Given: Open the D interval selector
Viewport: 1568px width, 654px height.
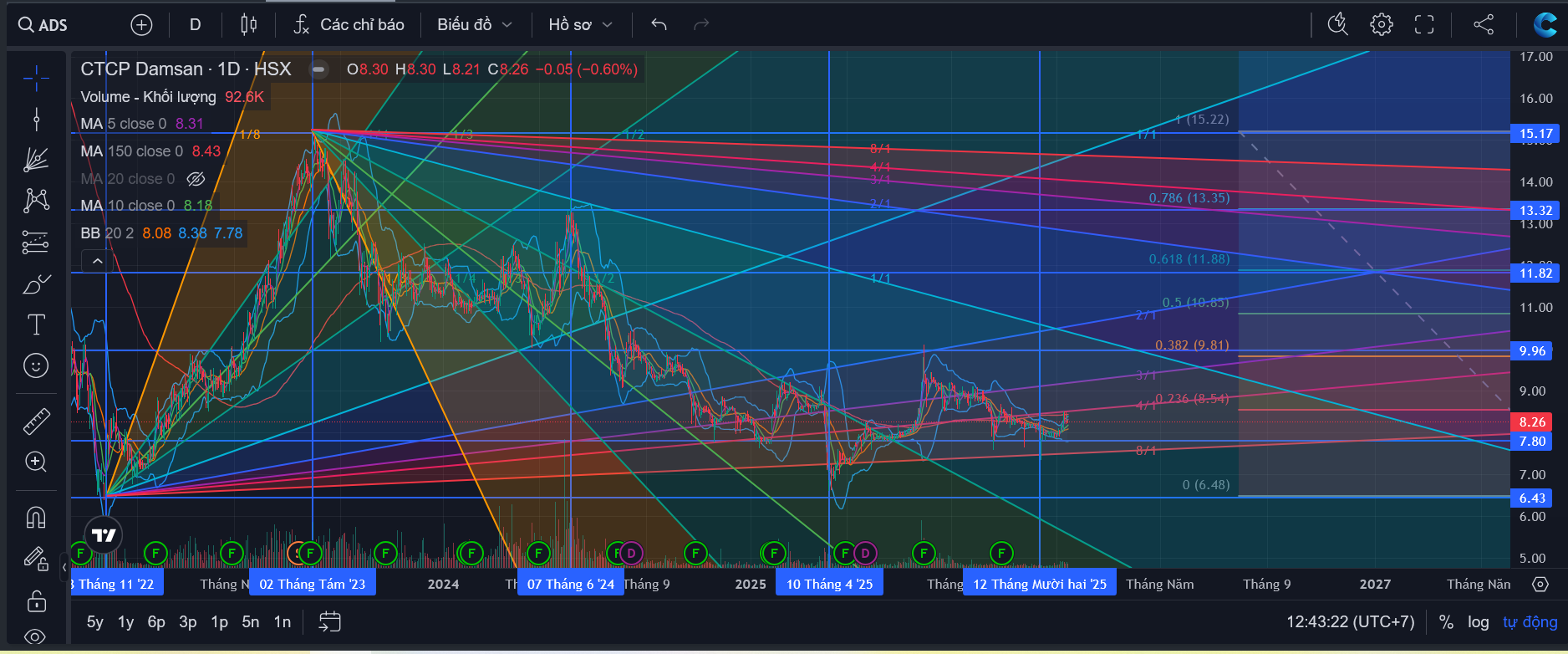Looking at the screenshot, I should (x=195, y=25).
